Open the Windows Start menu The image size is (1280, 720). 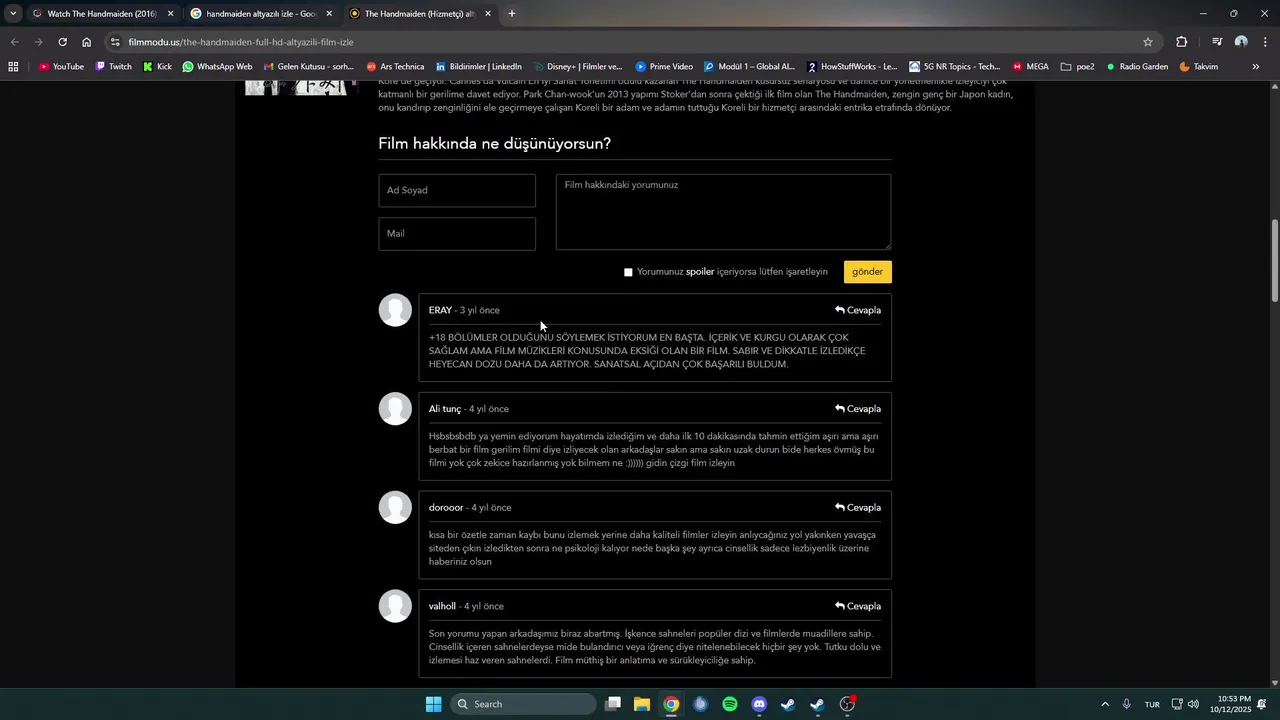coord(433,704)
